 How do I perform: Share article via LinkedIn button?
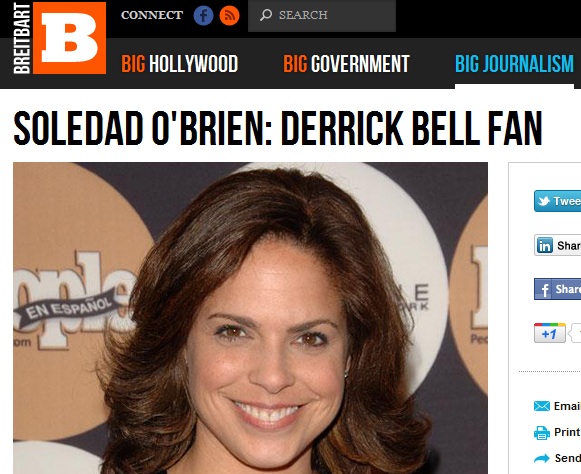[557, 245]
